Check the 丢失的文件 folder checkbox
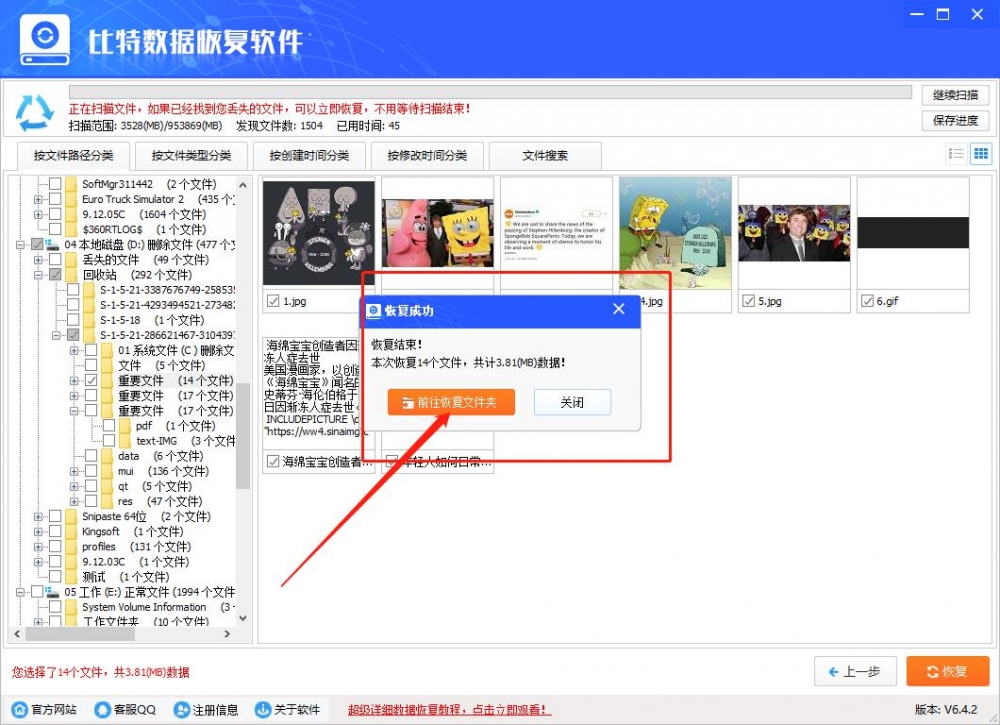This screenshot has width=1000, height=725. (55, 260)
